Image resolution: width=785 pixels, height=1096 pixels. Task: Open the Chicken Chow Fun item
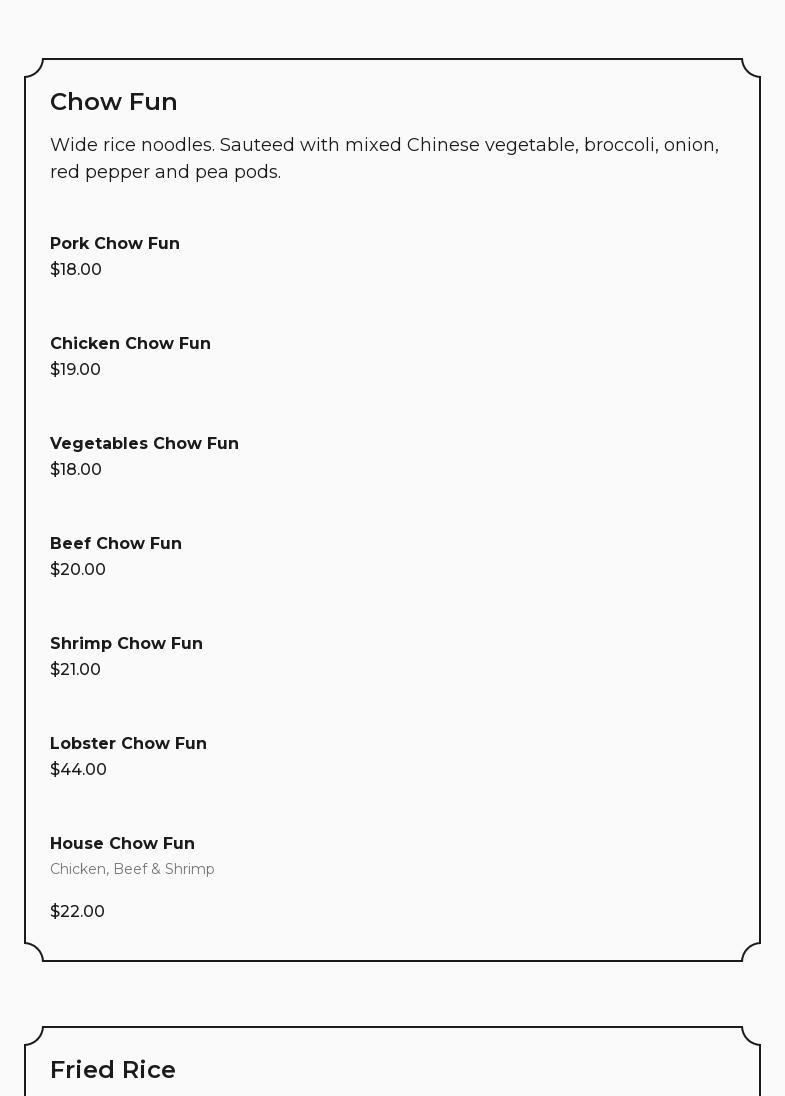point(130,344)
